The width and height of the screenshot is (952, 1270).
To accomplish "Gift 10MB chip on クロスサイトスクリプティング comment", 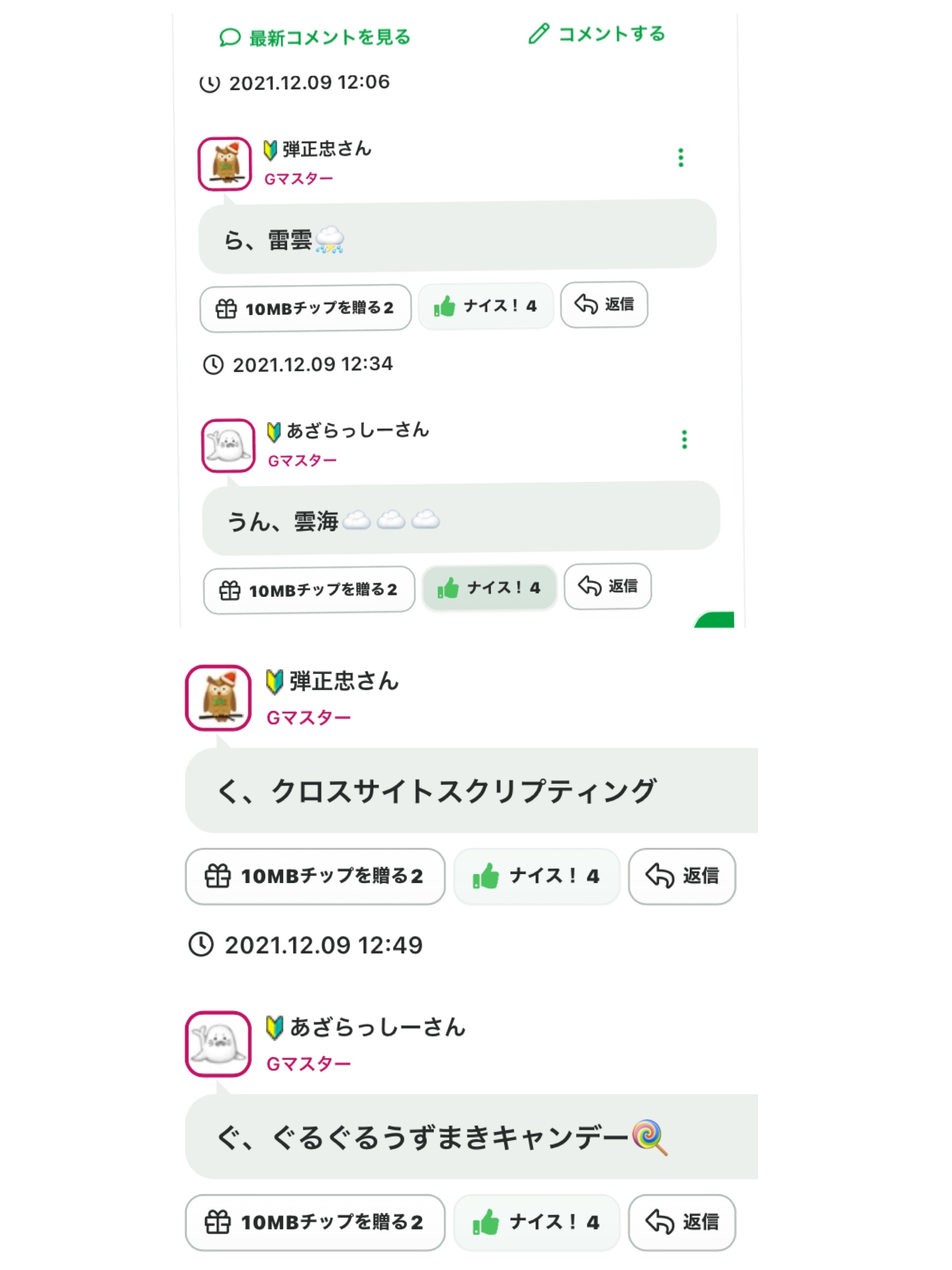I will (314, 876).
